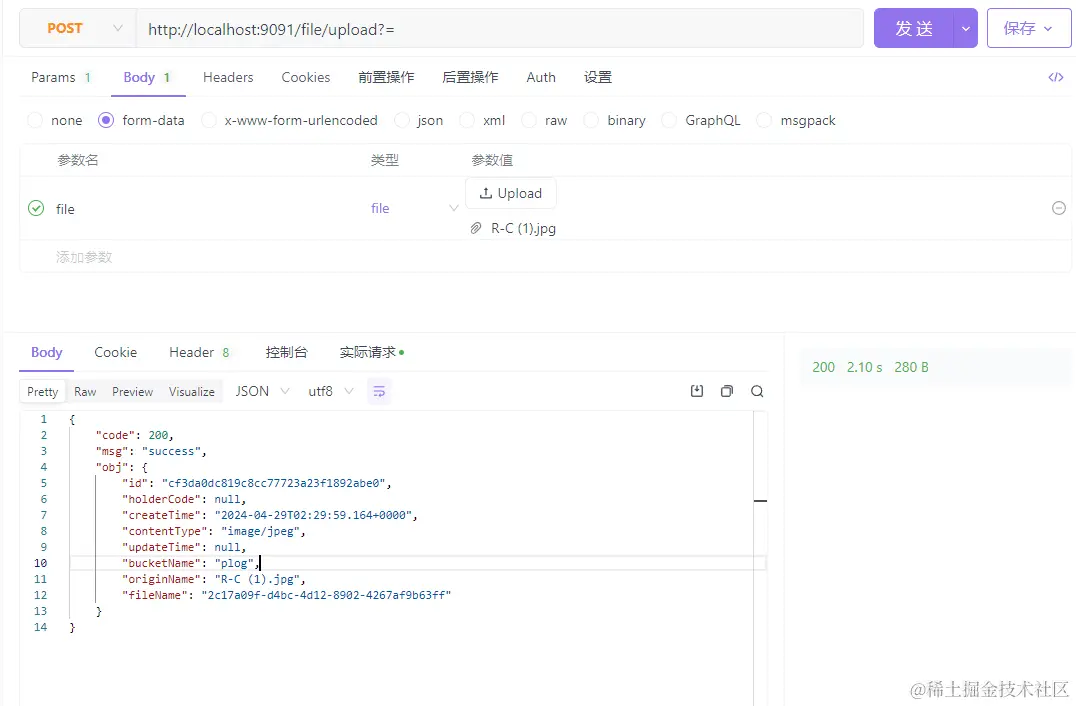
Task: Click the "contentType": "image/jpeg" line
Action: pyautogui.click(x=213, y=531)
